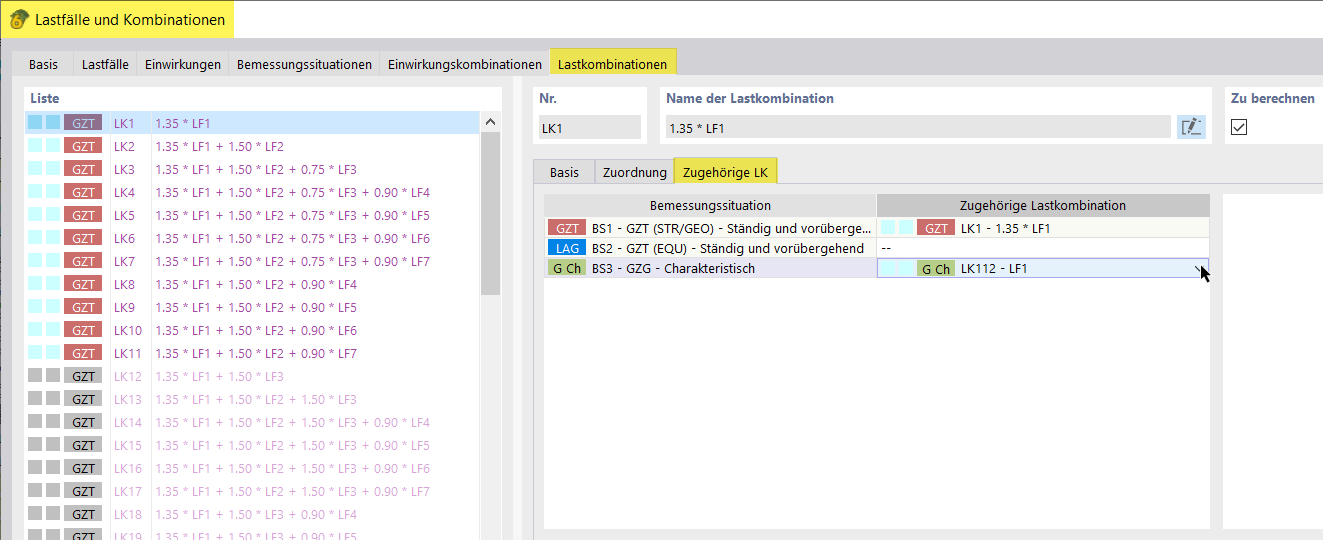Uncheck the 'Zu berechnen' checkbox
This screenshot has height=540, width=1323.
point(1239,127)
